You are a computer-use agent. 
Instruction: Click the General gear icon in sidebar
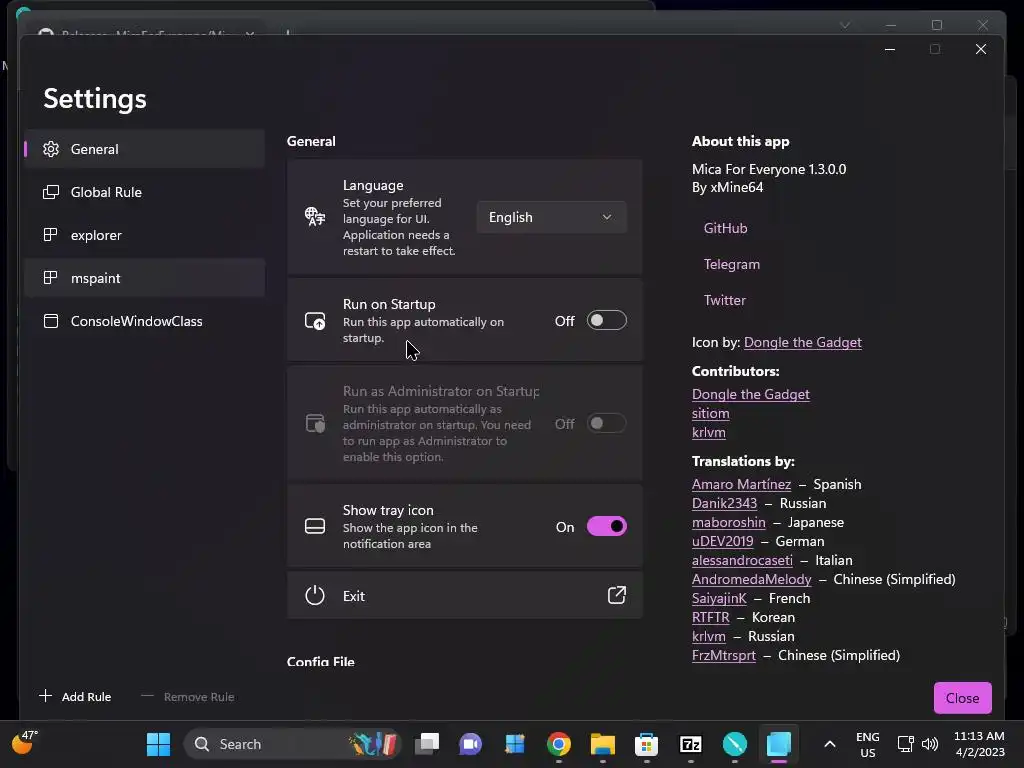click(x=51, y=149)
